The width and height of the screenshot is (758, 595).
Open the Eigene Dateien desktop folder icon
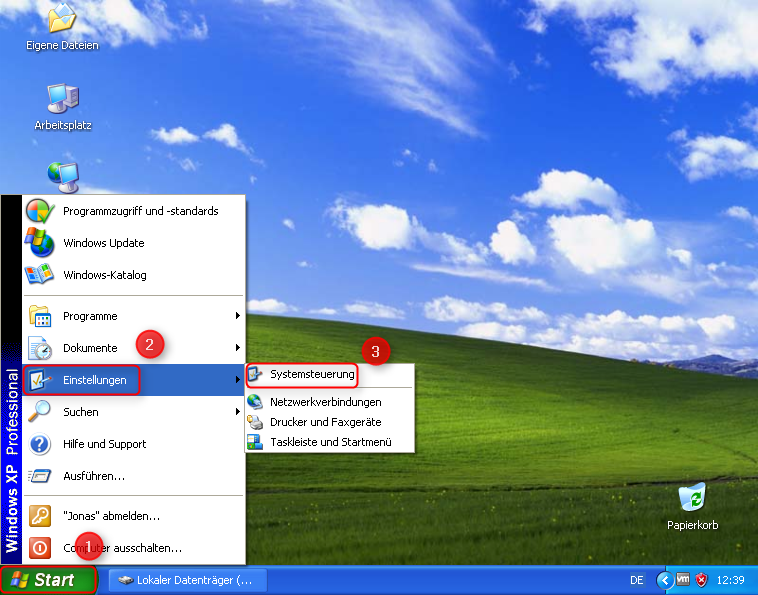click(x=62, y=17)
